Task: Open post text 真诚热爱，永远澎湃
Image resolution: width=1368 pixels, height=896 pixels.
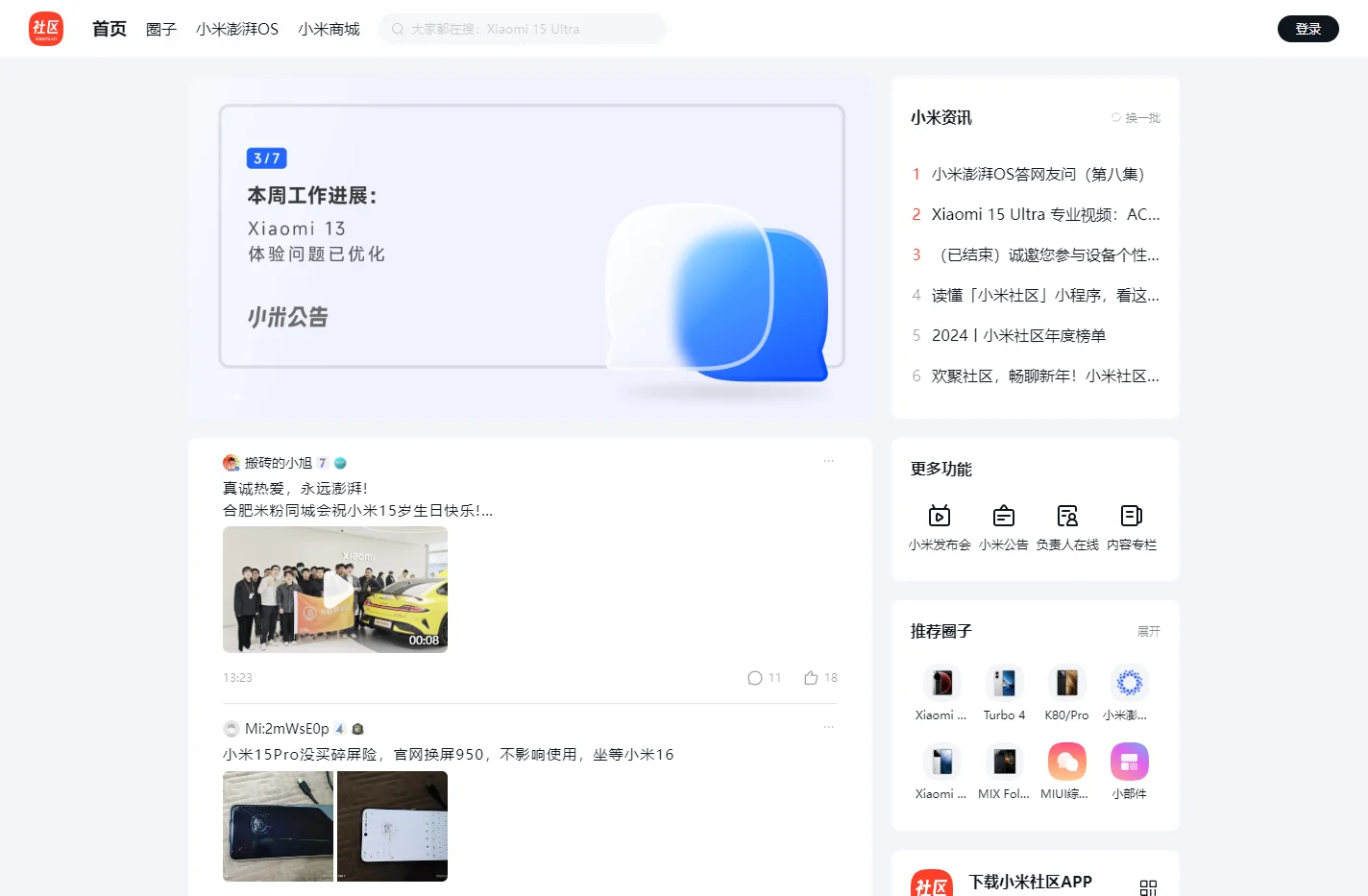Action: [x=296, y=489]
